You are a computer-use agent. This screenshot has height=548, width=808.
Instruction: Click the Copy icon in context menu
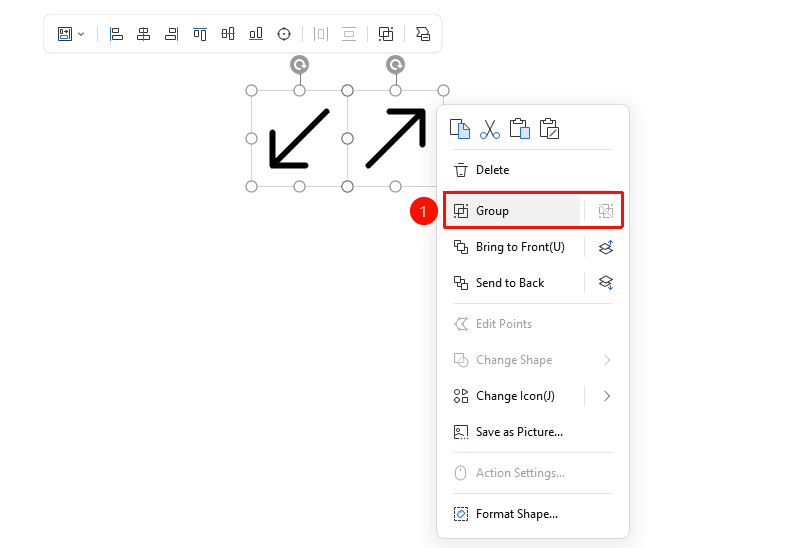460,129
